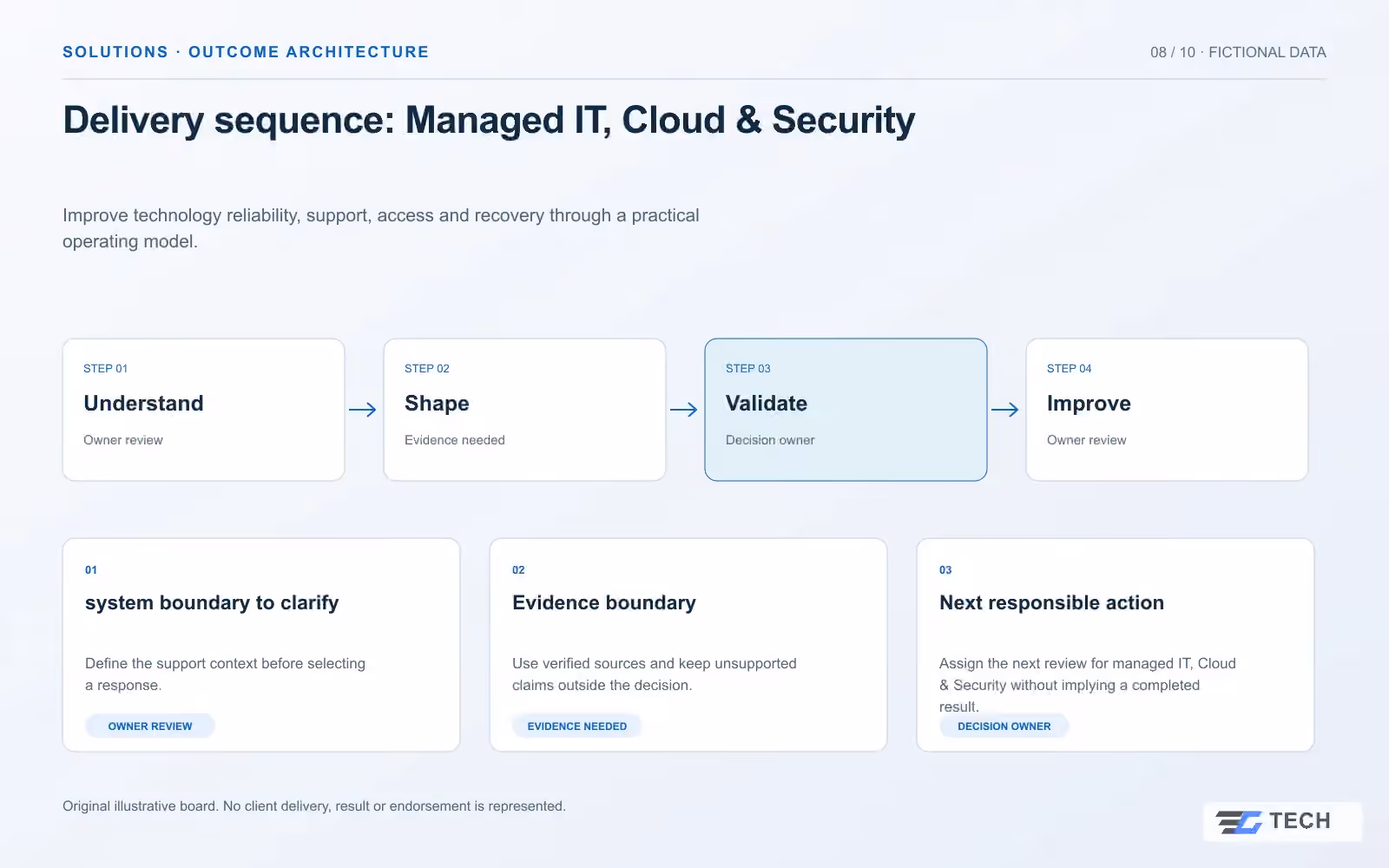The height and width of the screenshot is (868, 1389).
Task: Click the "Original illustrative board" footer note
Action: [314, 806]
